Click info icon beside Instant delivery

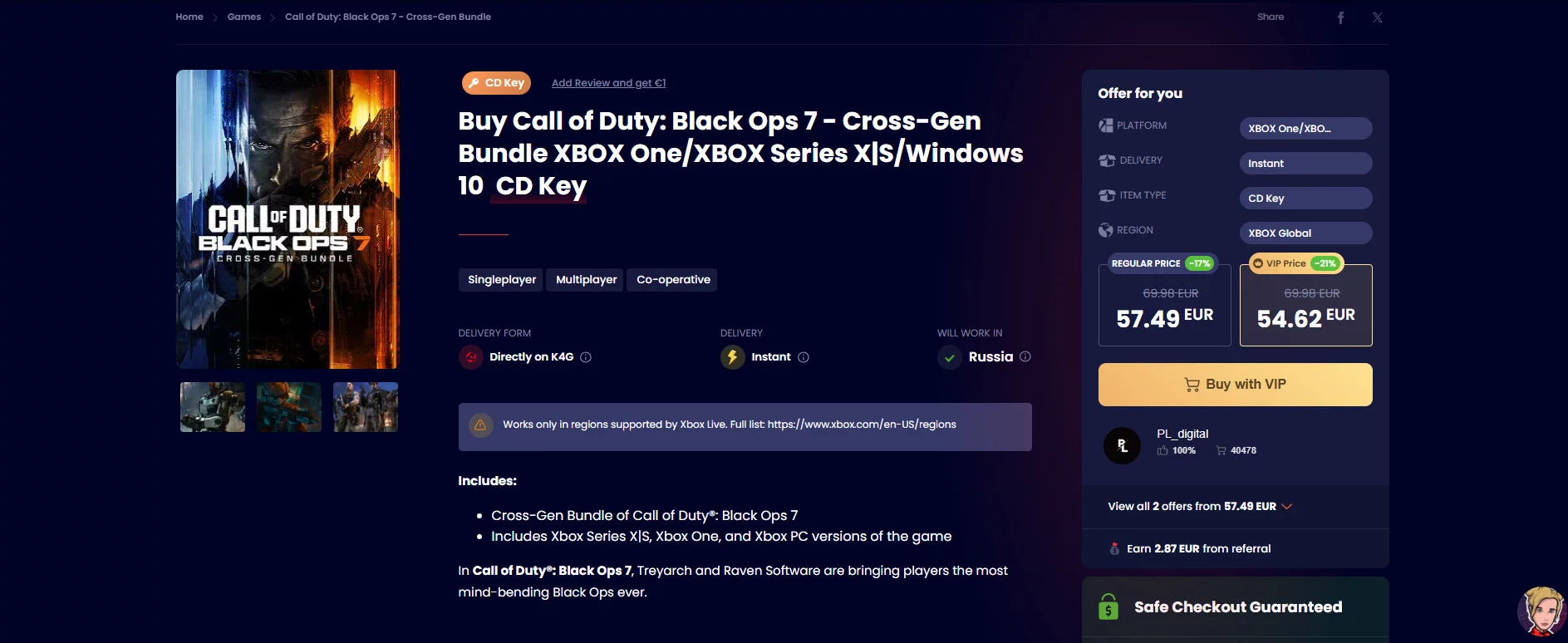[x=804, y=357]
